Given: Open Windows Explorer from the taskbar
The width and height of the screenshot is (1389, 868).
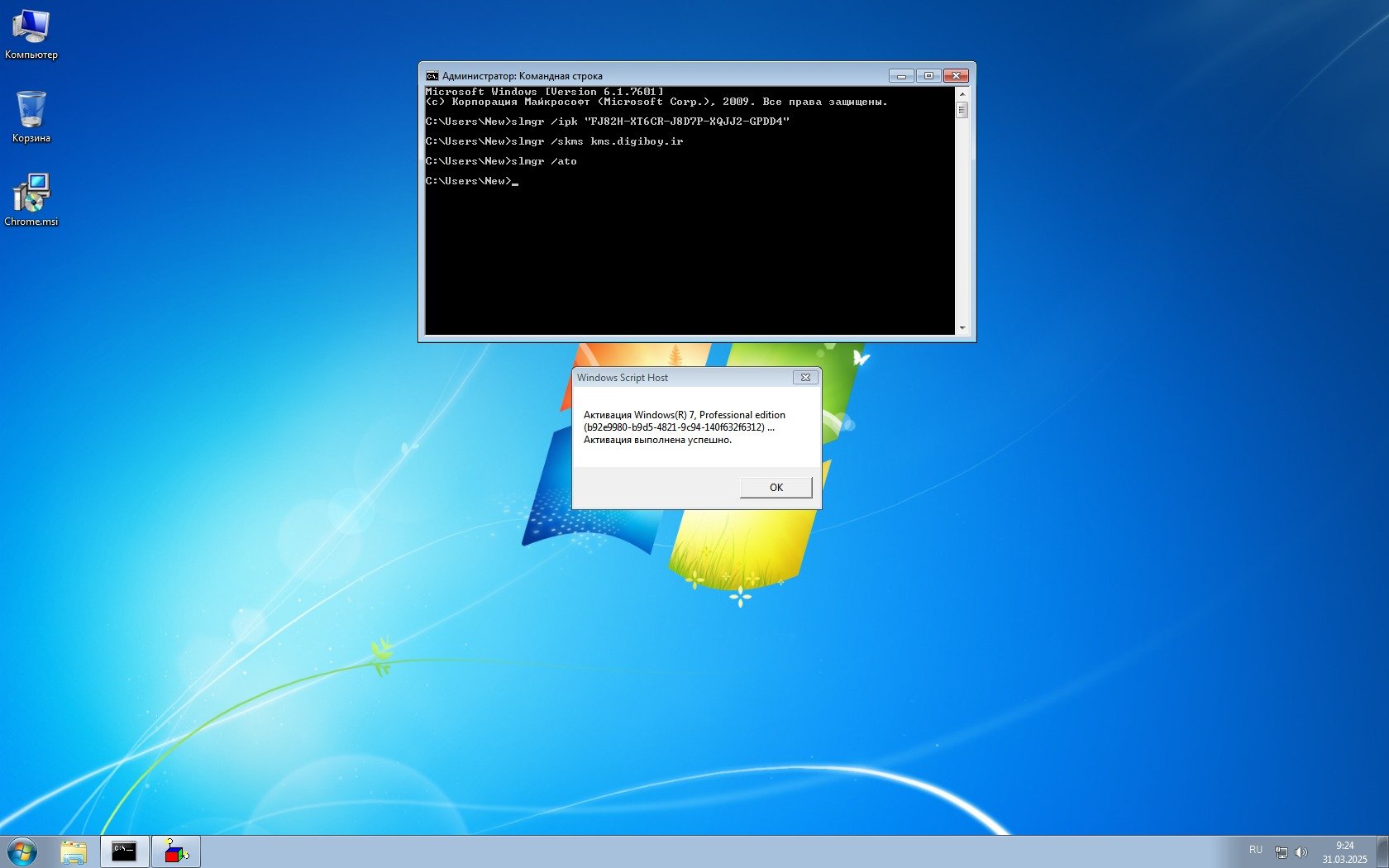Looking at the screenshot, I should pyautogui.click(x=74, y=851).
